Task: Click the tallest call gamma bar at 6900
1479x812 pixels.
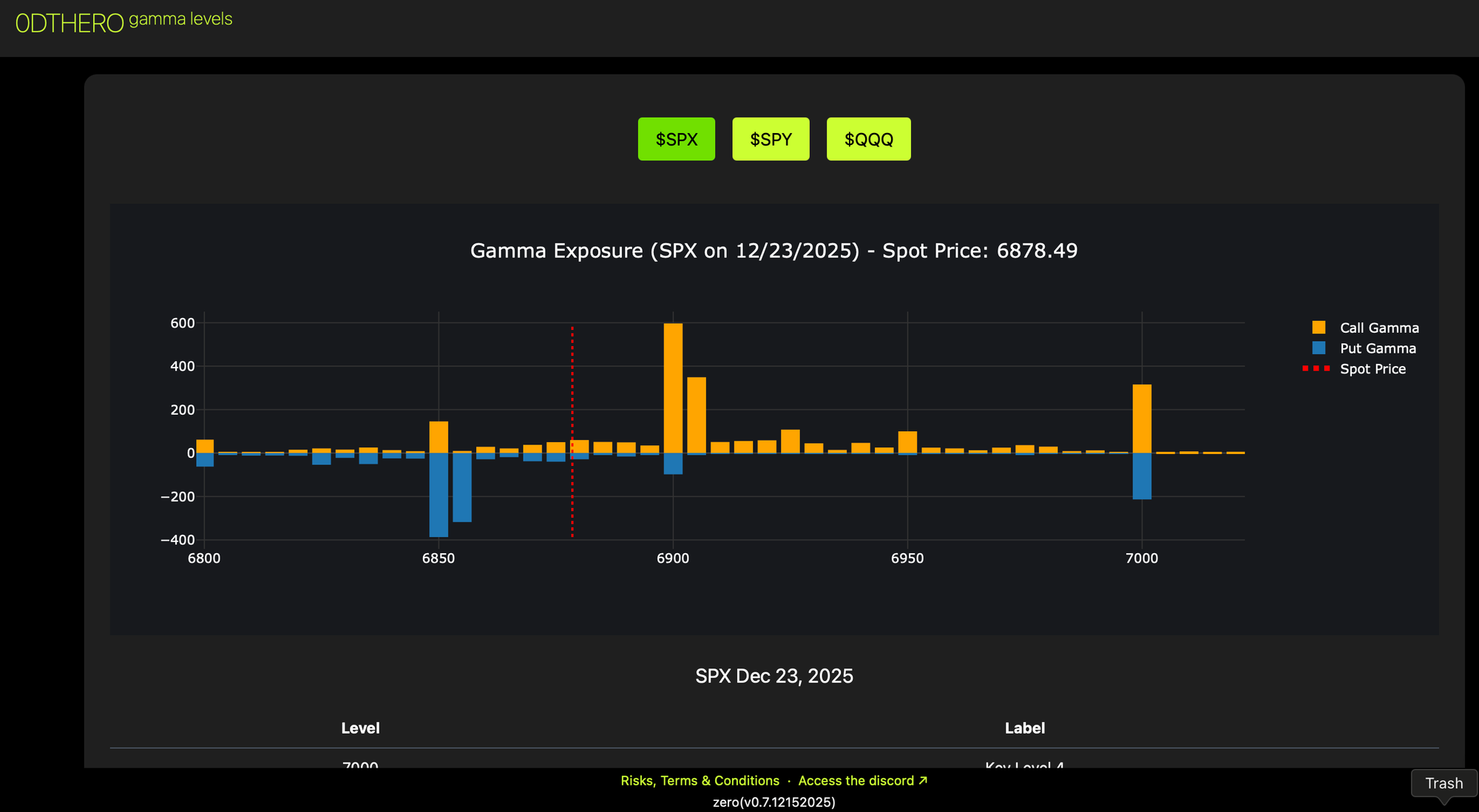Action: click(673, 388)
